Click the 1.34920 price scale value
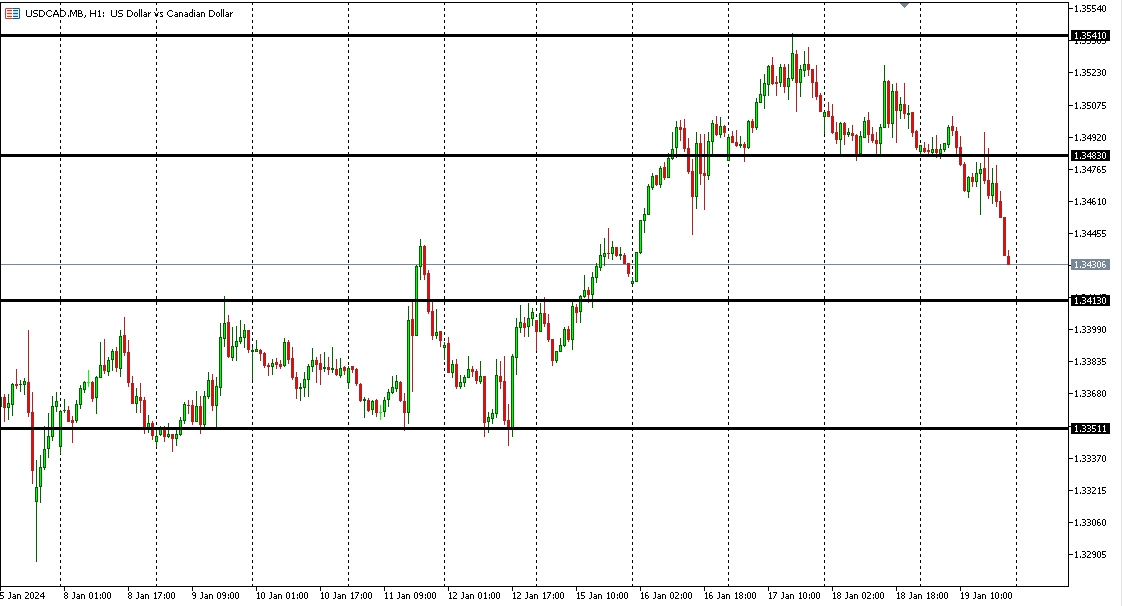 point(1090,137)
